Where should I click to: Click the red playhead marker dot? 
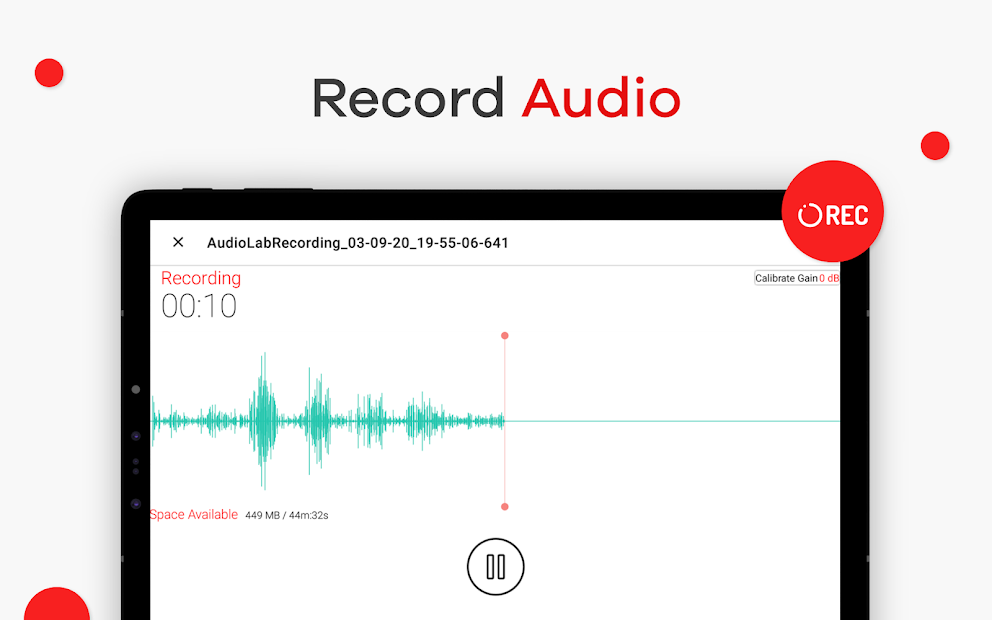504,336
